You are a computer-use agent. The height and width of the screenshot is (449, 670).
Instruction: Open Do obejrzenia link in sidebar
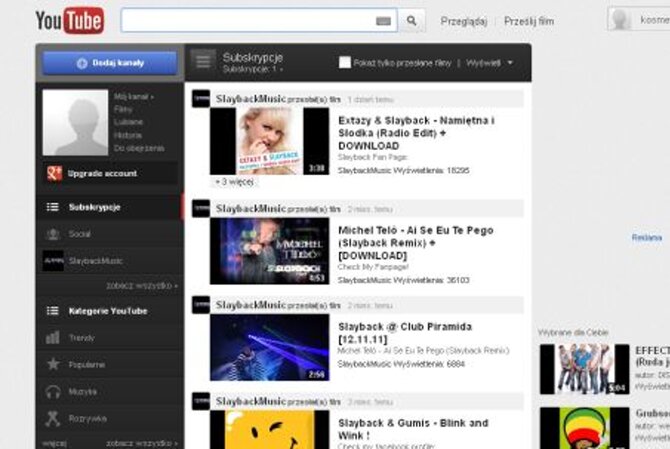(x=139, y=148)
